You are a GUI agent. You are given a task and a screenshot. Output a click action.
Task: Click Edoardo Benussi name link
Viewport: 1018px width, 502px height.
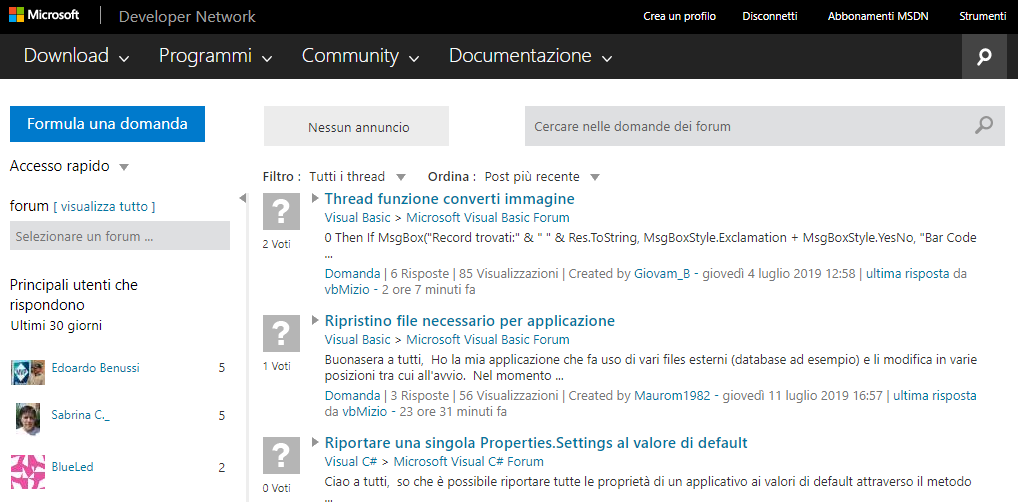[x=95, y=368]
